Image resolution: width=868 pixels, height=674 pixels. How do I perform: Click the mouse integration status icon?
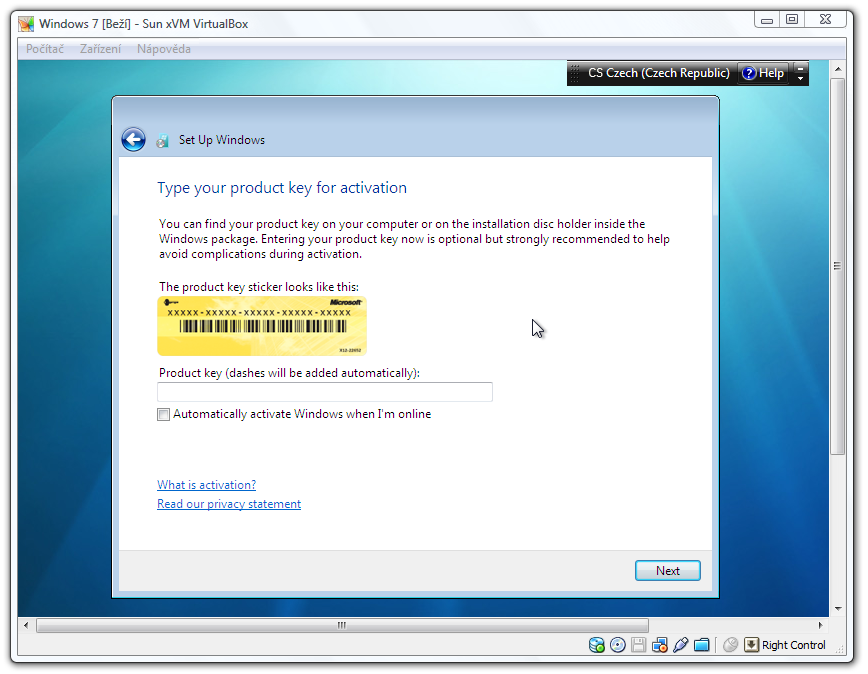tap(731, 645)
